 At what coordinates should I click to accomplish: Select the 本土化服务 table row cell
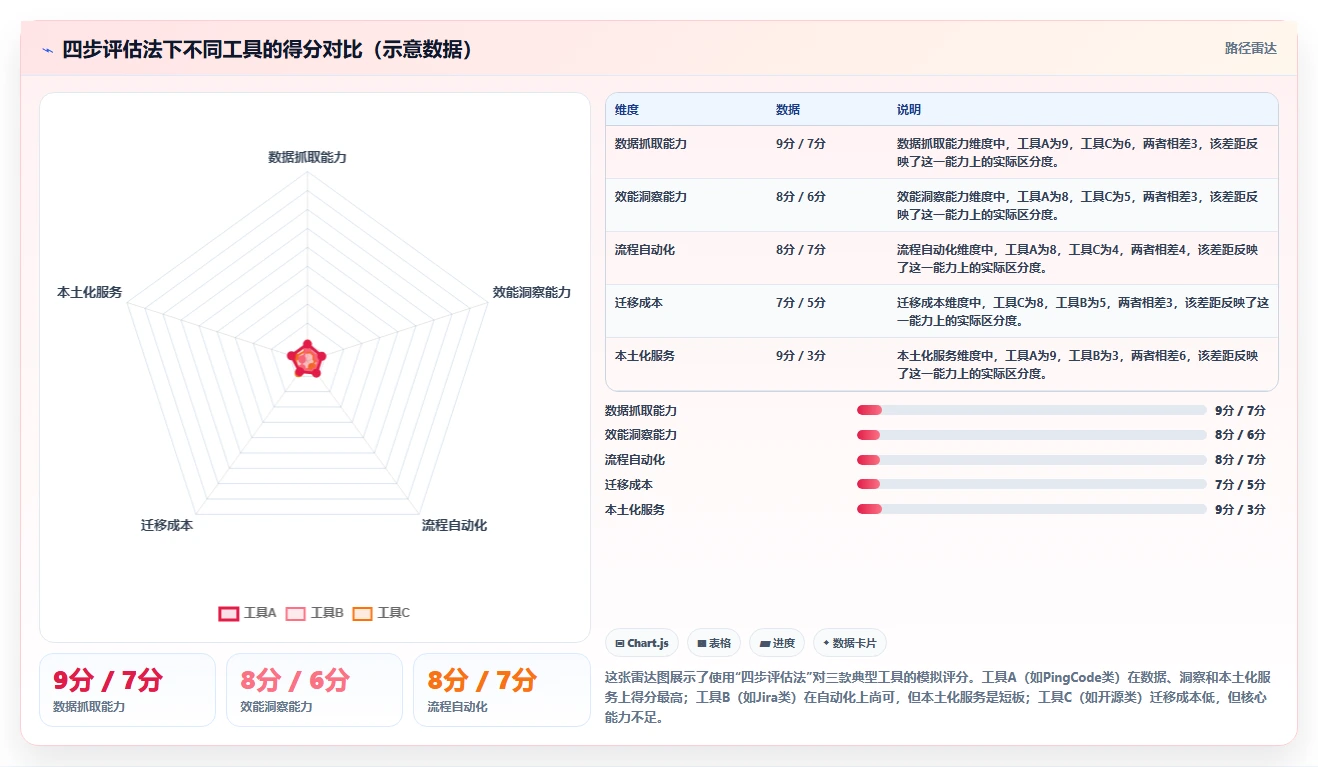pyautogui.click(x=645, y=356)
